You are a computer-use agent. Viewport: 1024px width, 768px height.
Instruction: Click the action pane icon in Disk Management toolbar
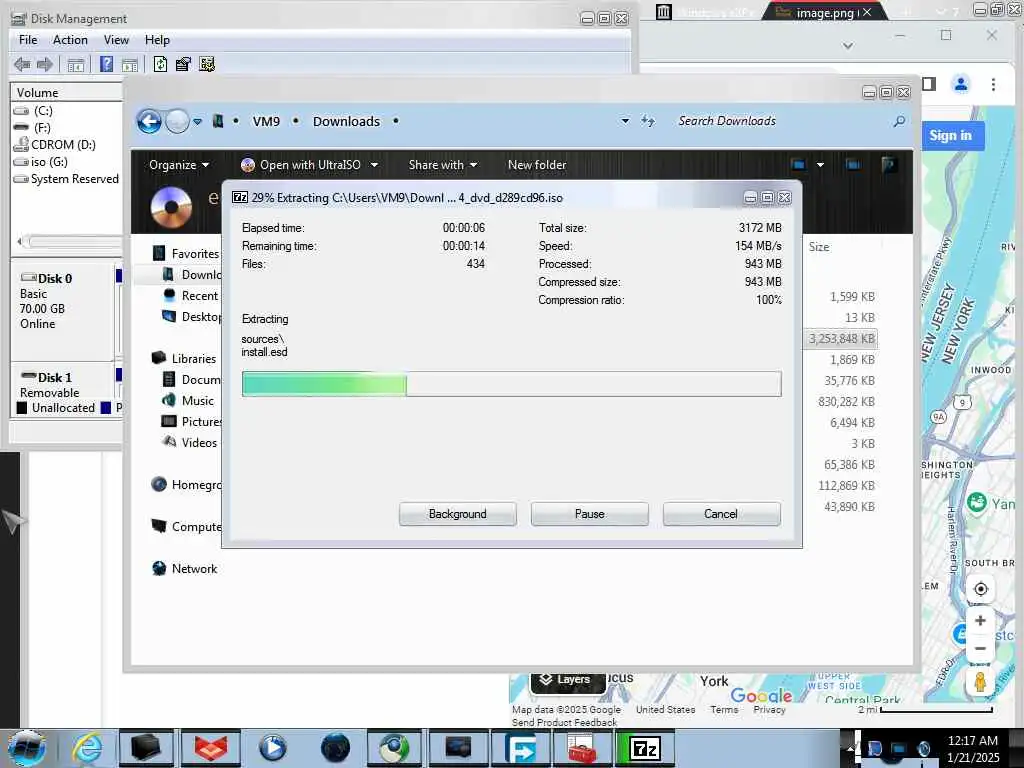pyautogui.click(x=130, y=65)
